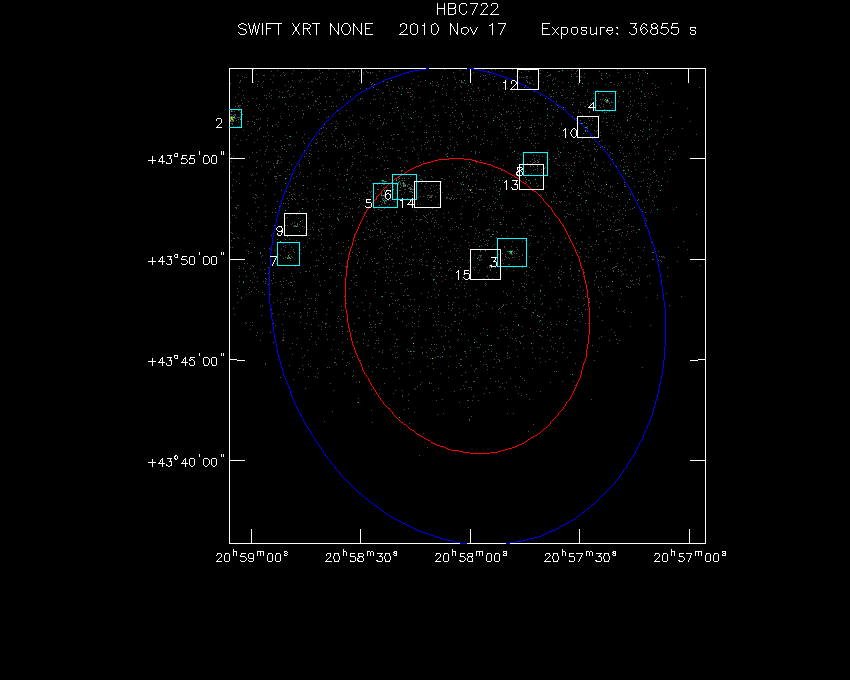Select the cyan source box numbered 3

pos(512,252)
